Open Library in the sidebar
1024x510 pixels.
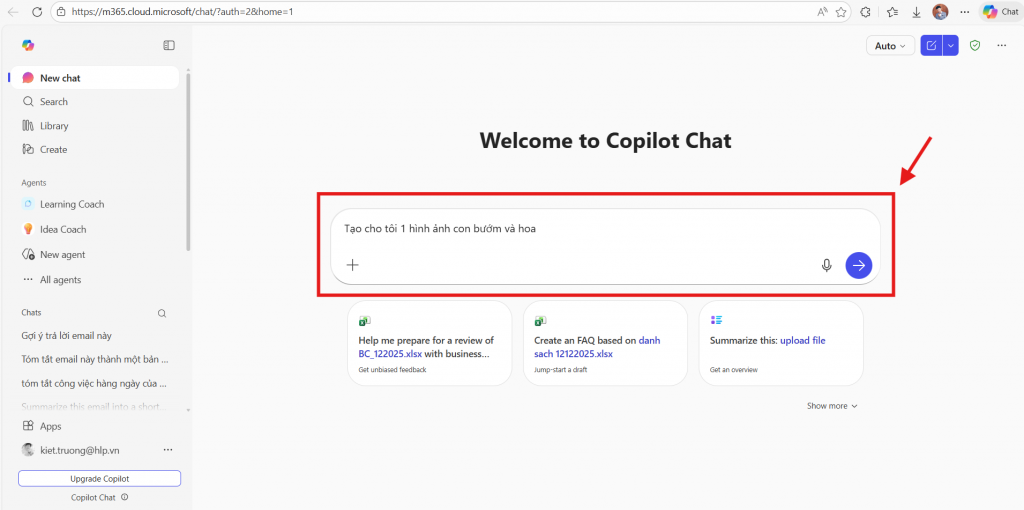54,126
